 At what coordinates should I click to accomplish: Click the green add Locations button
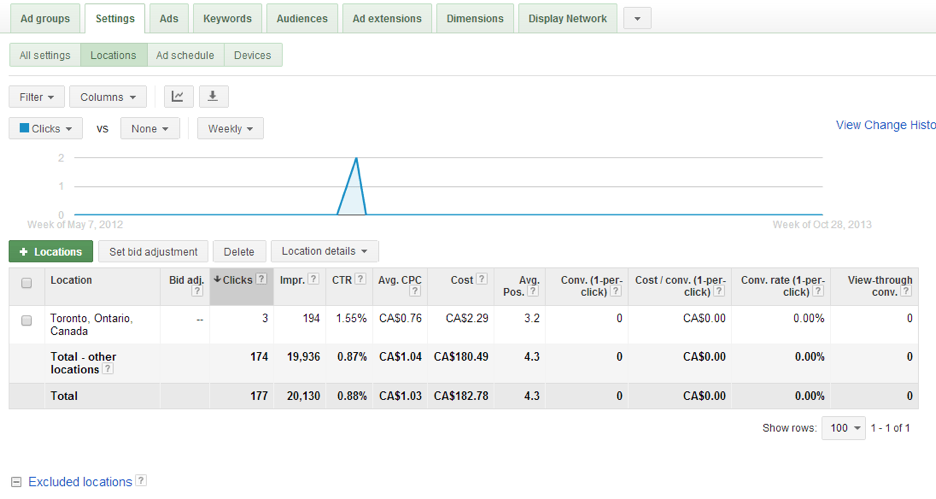click(x=51, y=252)
